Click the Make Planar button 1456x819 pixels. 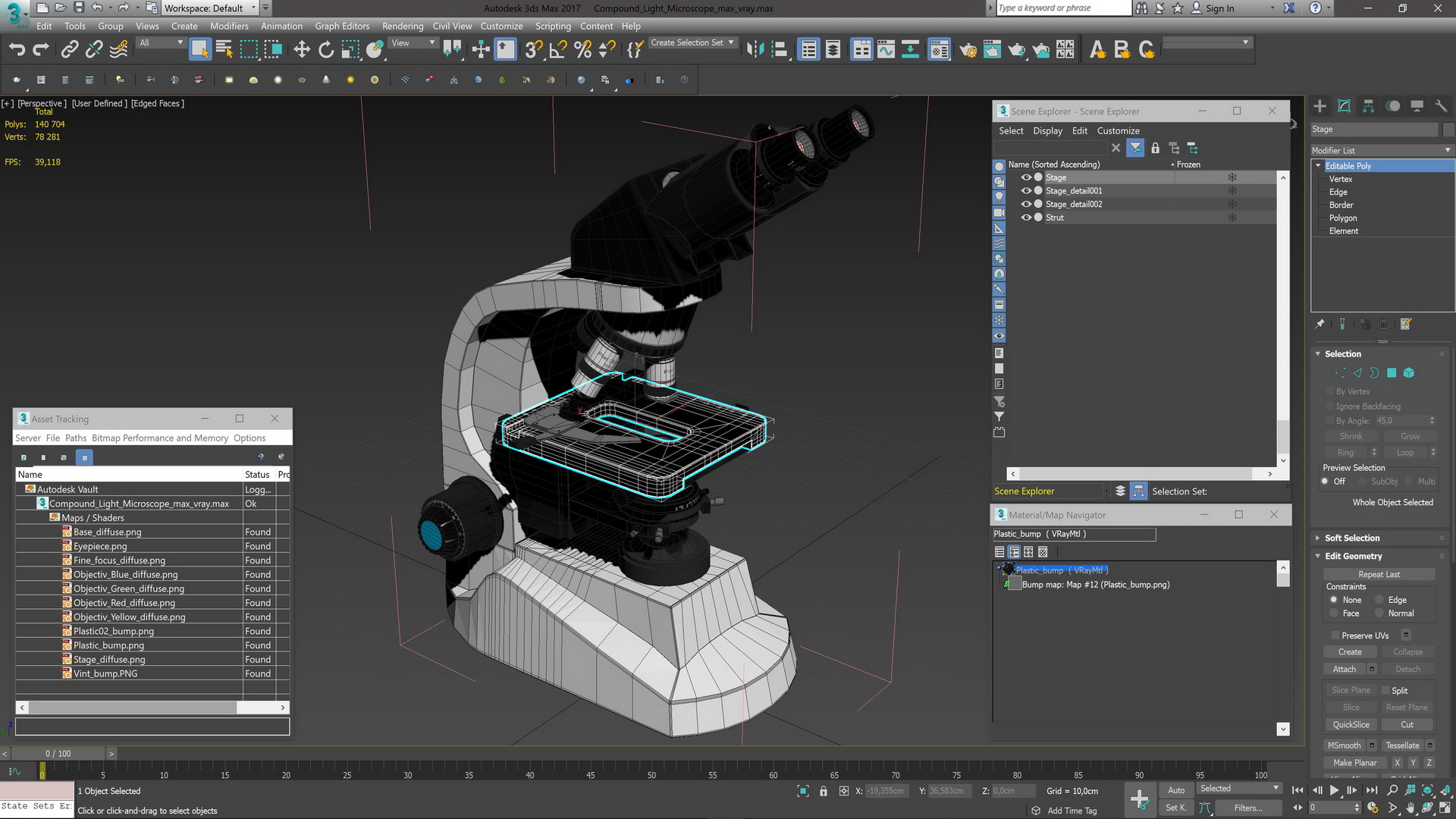click(x=1354, y=763)
